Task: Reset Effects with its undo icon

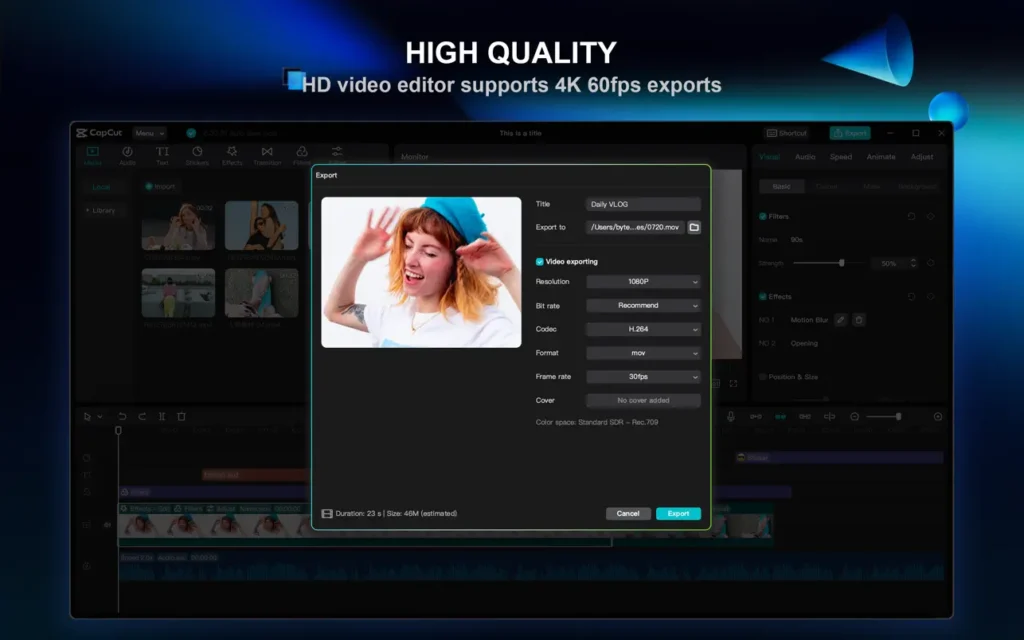Action: click(x=911, y=296)
